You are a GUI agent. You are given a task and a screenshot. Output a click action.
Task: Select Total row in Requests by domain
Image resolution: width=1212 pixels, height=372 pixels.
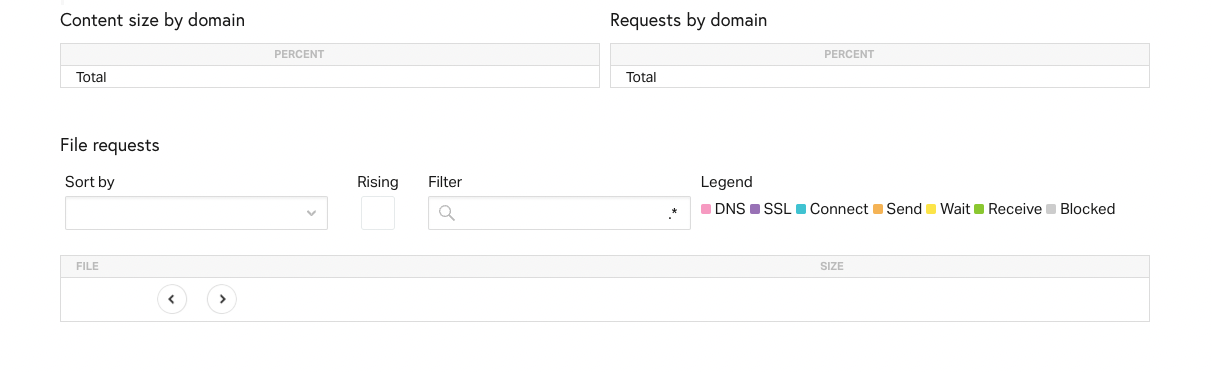880,77
